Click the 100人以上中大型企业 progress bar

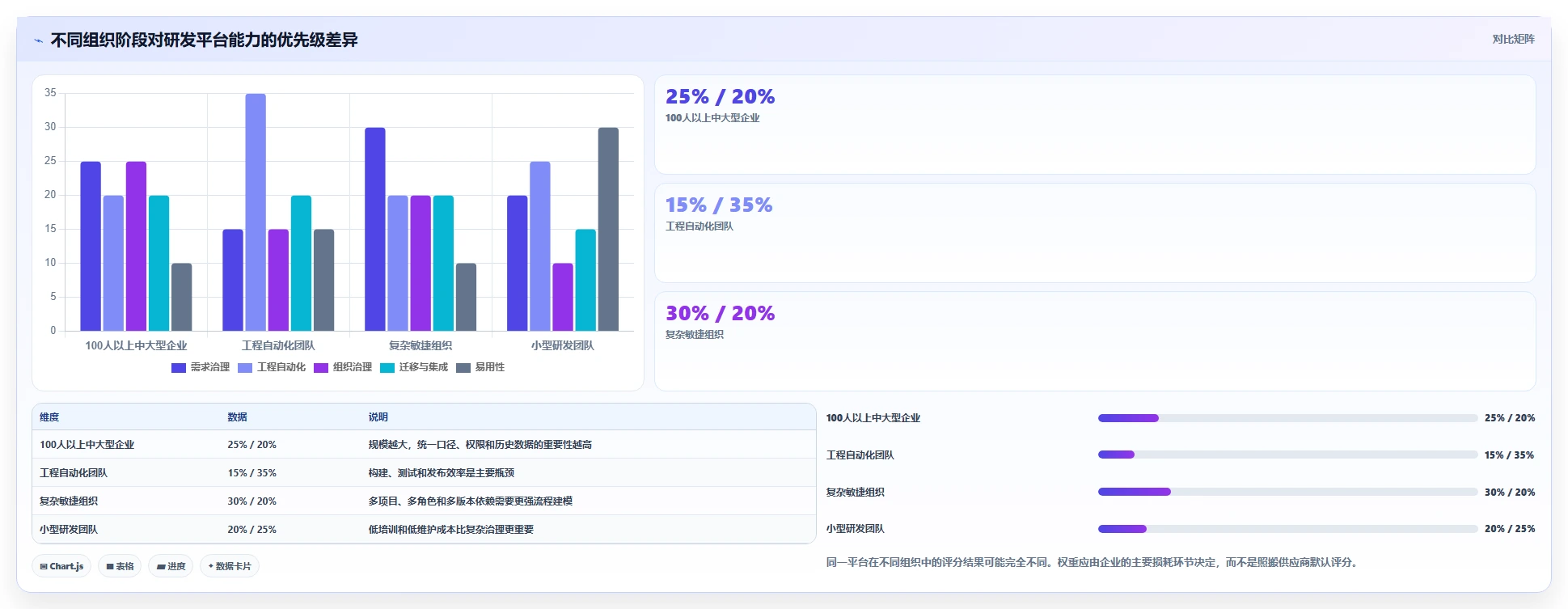pyautogui.click(x=1287, y=418)
